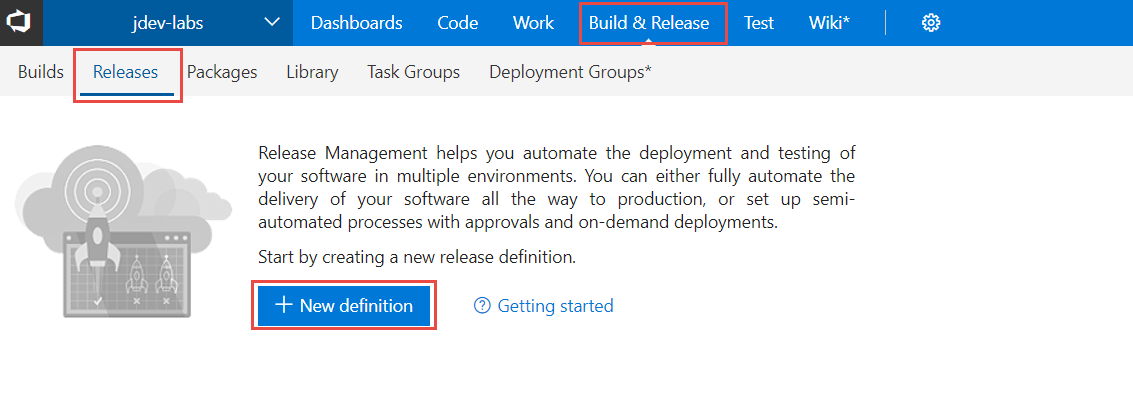
Task: Switch to the Packages tab
Action: click(222, 72)
